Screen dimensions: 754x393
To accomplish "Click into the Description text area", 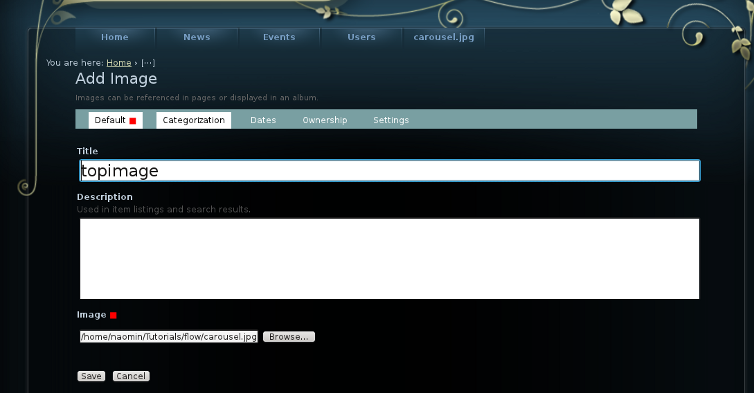I will pos(390,259).
